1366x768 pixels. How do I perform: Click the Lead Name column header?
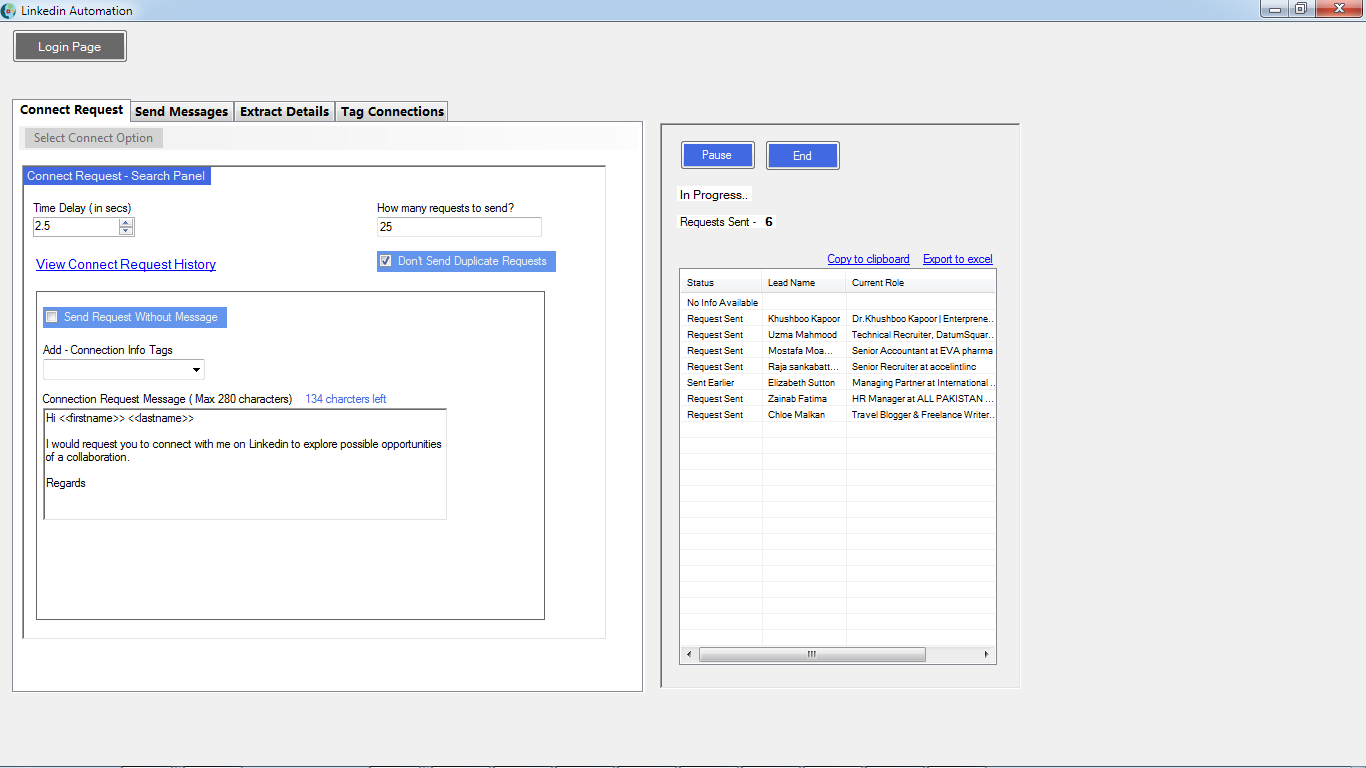click(804, 283)
